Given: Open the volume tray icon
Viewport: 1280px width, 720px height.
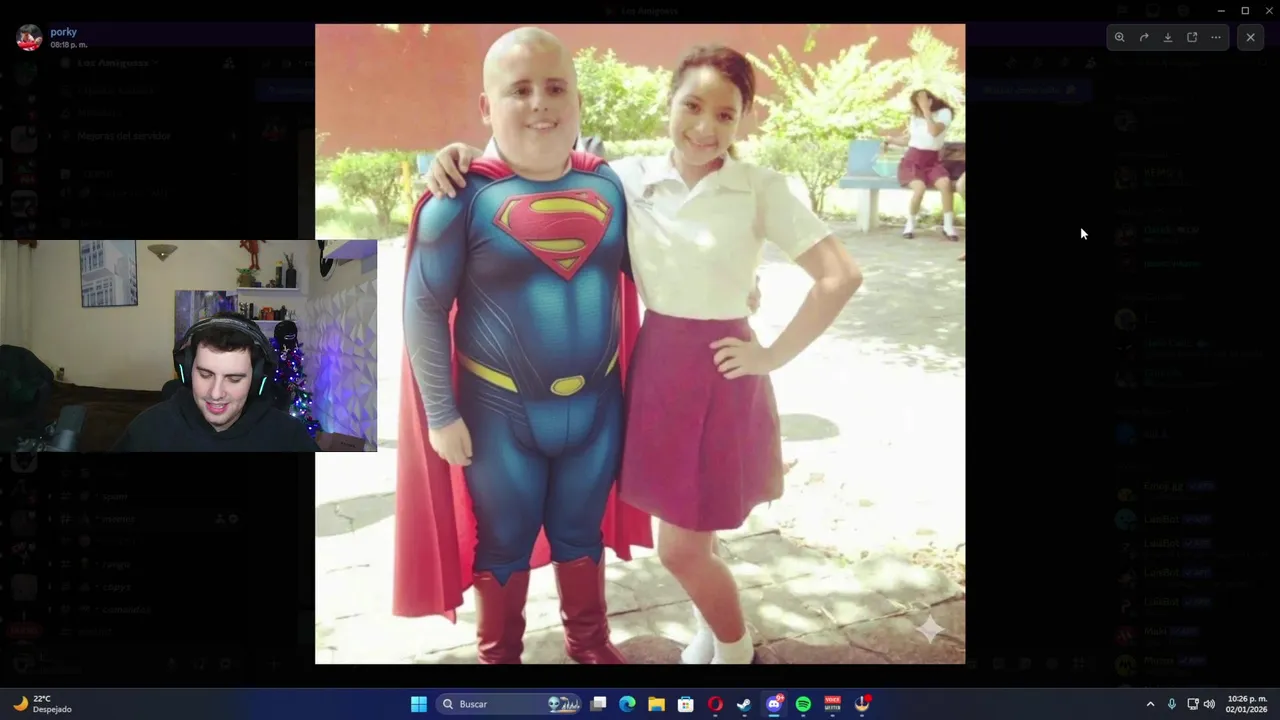Looking at the screenshot, I should [x=1209, y=704].
